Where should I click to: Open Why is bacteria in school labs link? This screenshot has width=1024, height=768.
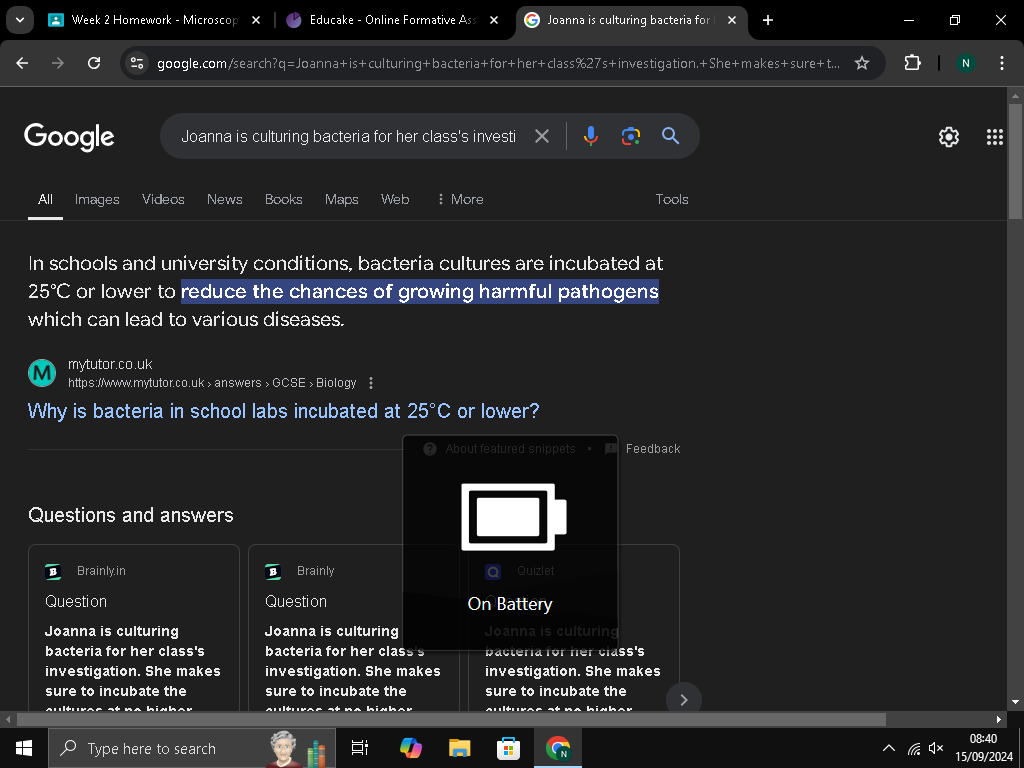[x=283, y=411]
